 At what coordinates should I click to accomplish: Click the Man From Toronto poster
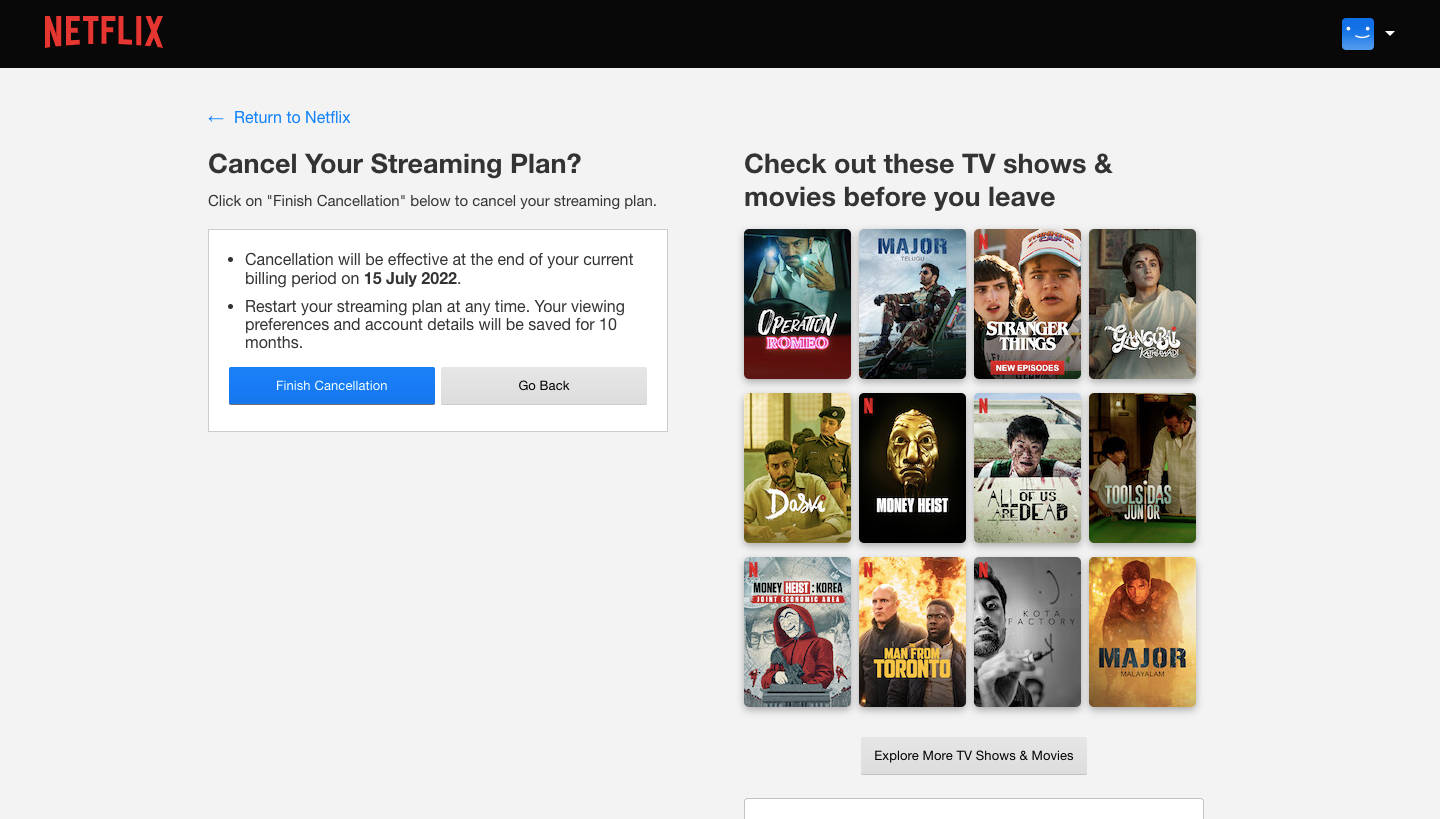(912, 631)
